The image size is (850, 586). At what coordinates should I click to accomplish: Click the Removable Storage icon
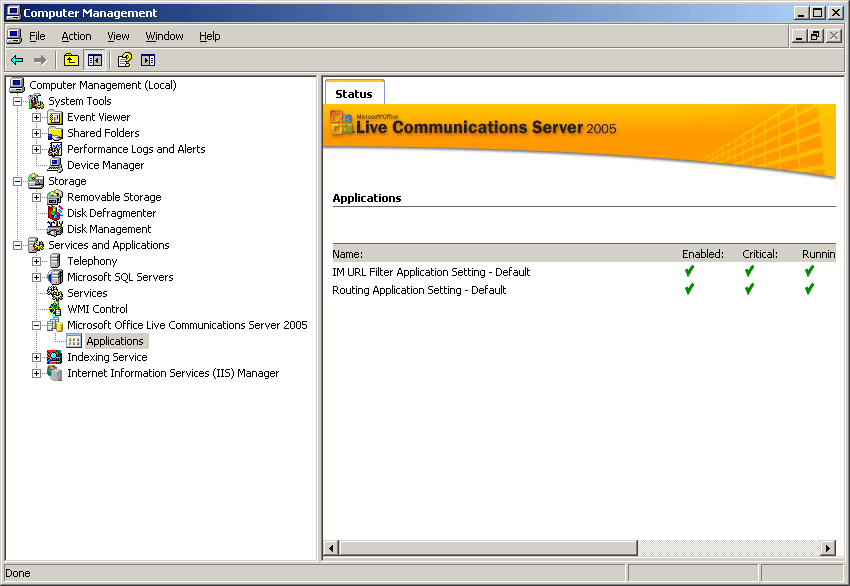55,197
